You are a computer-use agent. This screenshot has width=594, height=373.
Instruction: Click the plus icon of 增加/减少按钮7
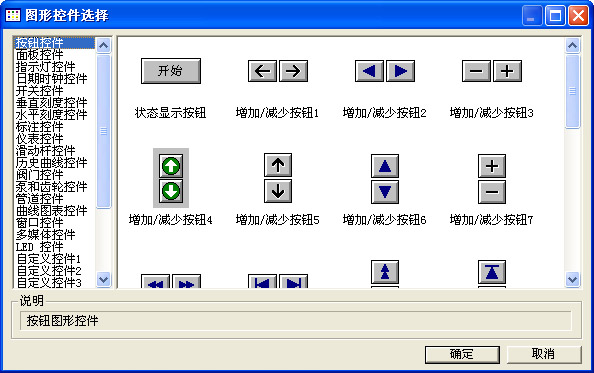pyautogui.click(x=492, y=166)
